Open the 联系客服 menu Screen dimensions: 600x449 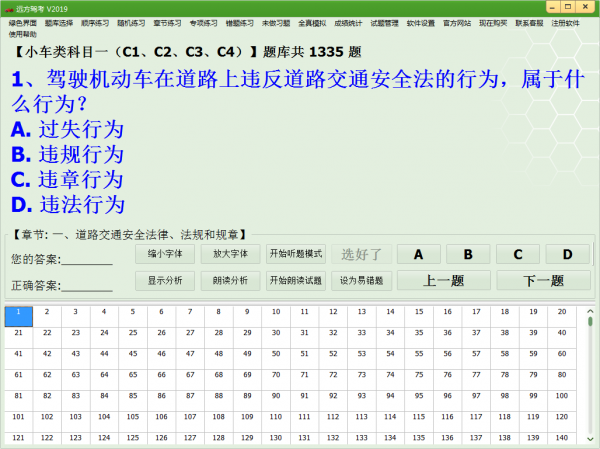coord(529,23)
